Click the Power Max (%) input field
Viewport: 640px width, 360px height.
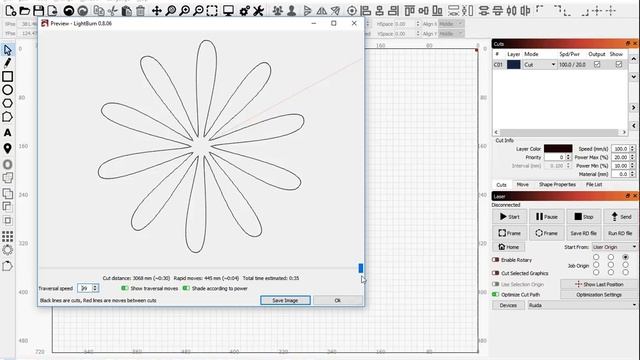[621, 157]
